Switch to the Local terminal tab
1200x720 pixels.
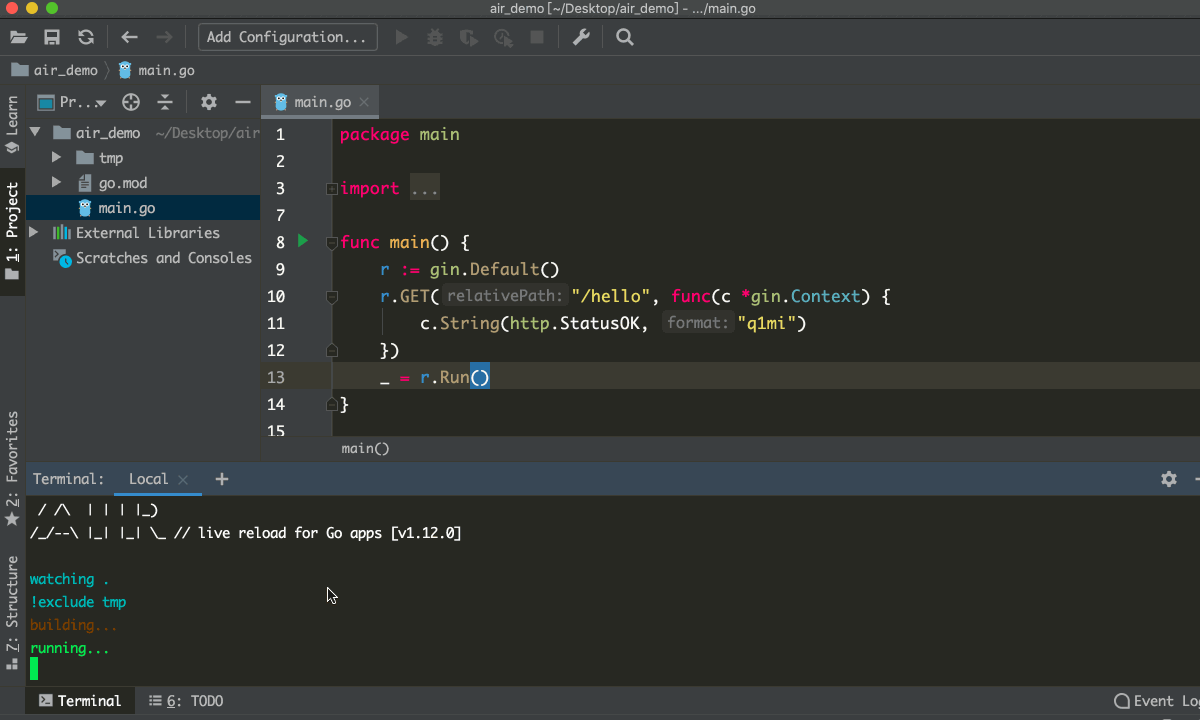(x=148, y=479)
